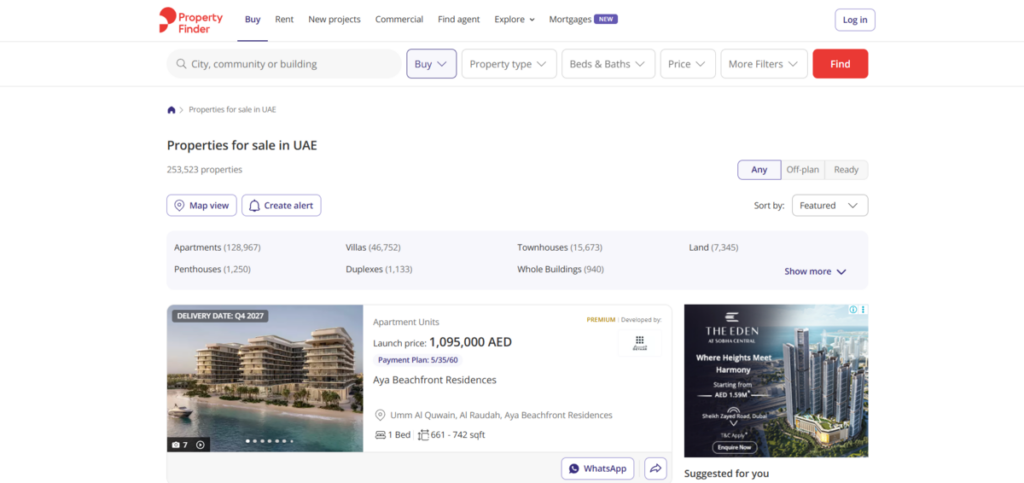Open New projects section
This screenshot has width=1024, height=483.
pos(334,20)
